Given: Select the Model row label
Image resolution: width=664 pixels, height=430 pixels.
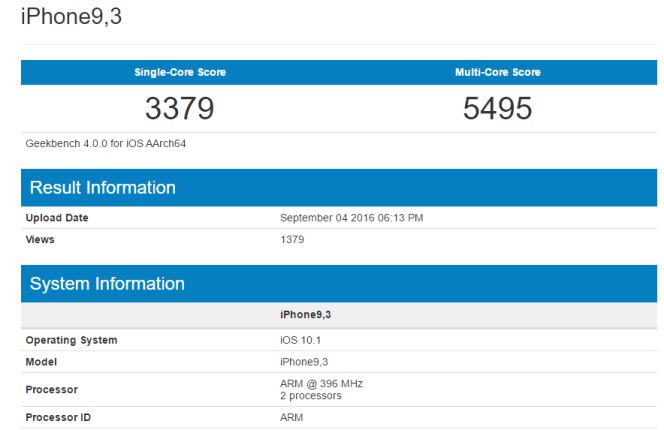Looking at the screenshot, I should [x=41, y=362].
